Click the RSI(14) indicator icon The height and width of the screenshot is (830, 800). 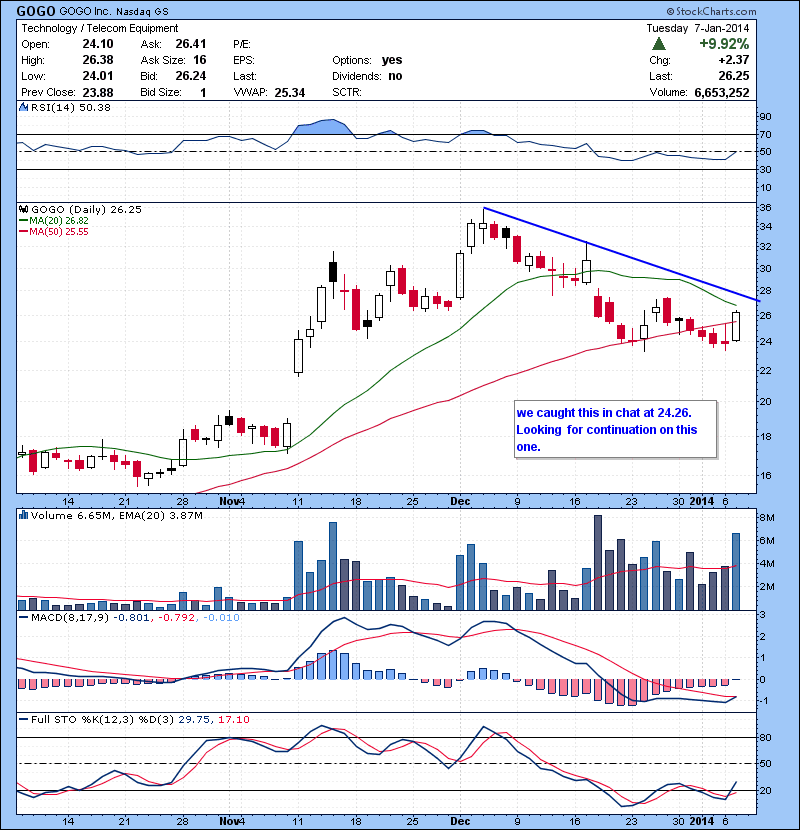point(23,107)
